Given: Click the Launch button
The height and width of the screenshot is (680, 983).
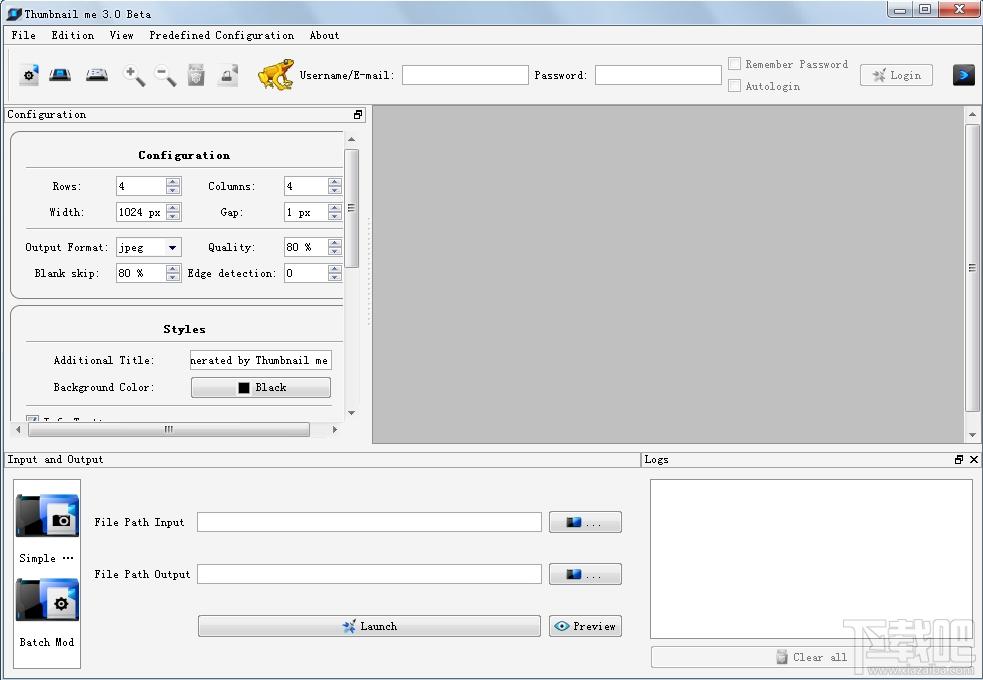Looking at the screenshot, I should coord(369,626).
